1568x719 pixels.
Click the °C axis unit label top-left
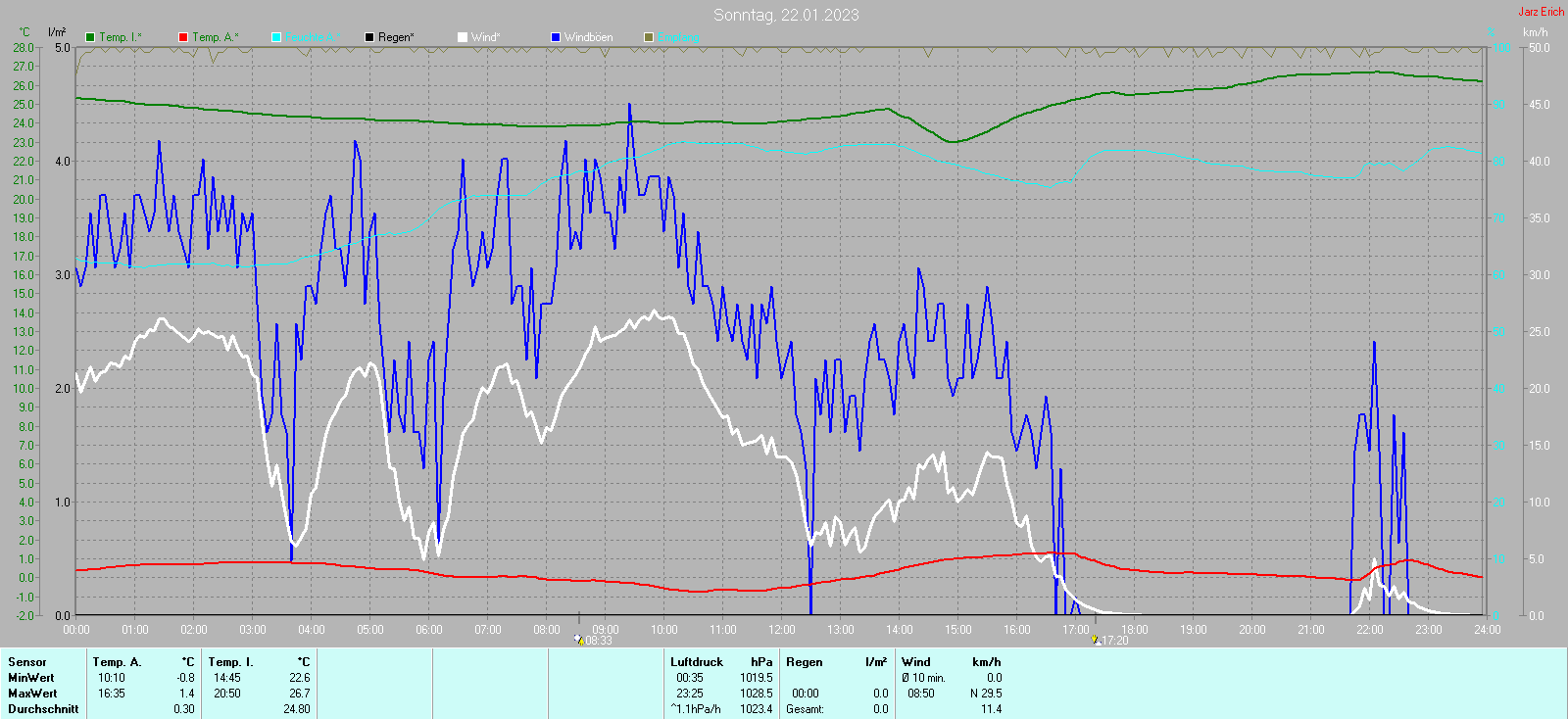24,32
